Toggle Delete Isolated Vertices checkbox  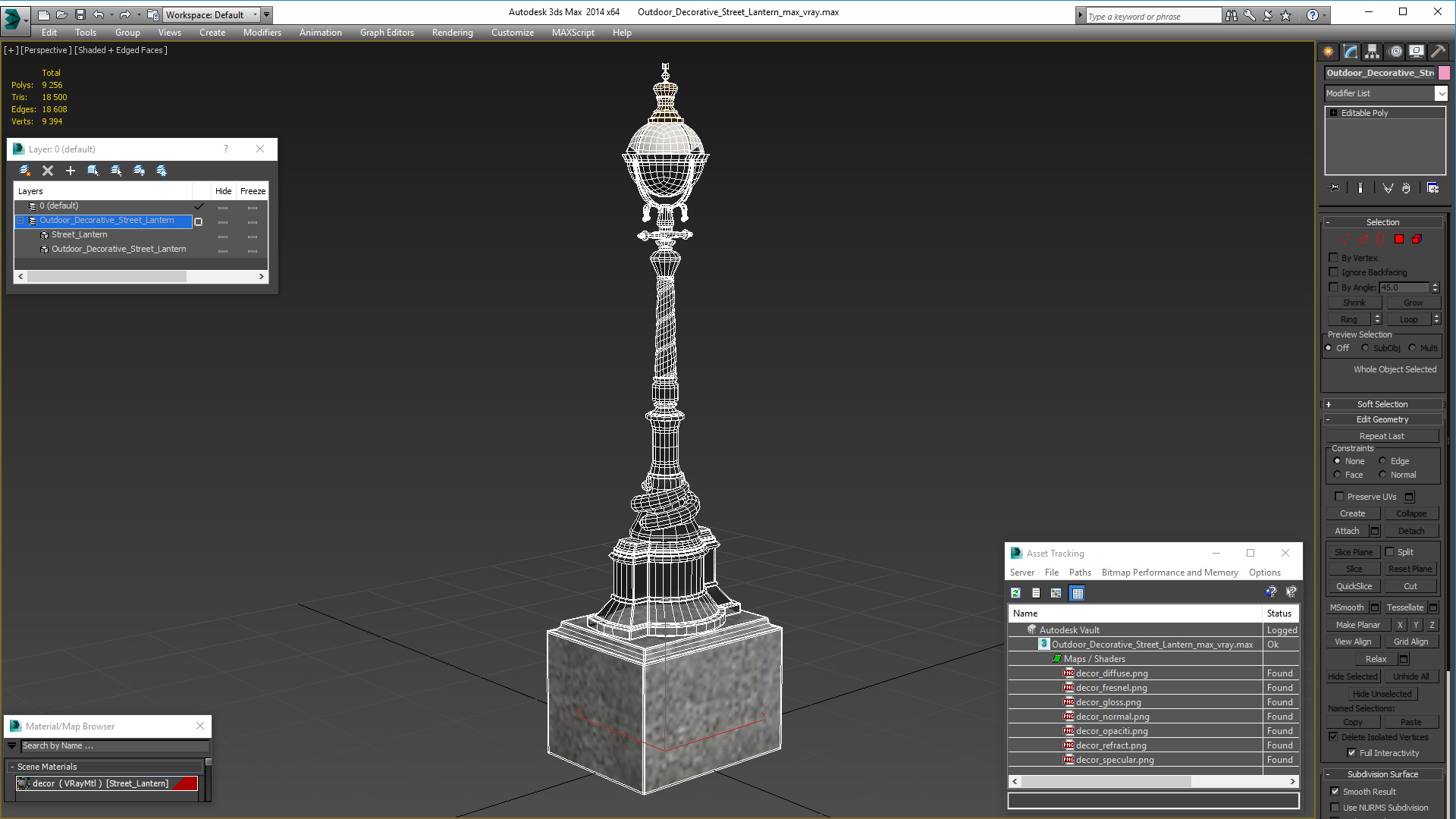[x=1333, y=737]
